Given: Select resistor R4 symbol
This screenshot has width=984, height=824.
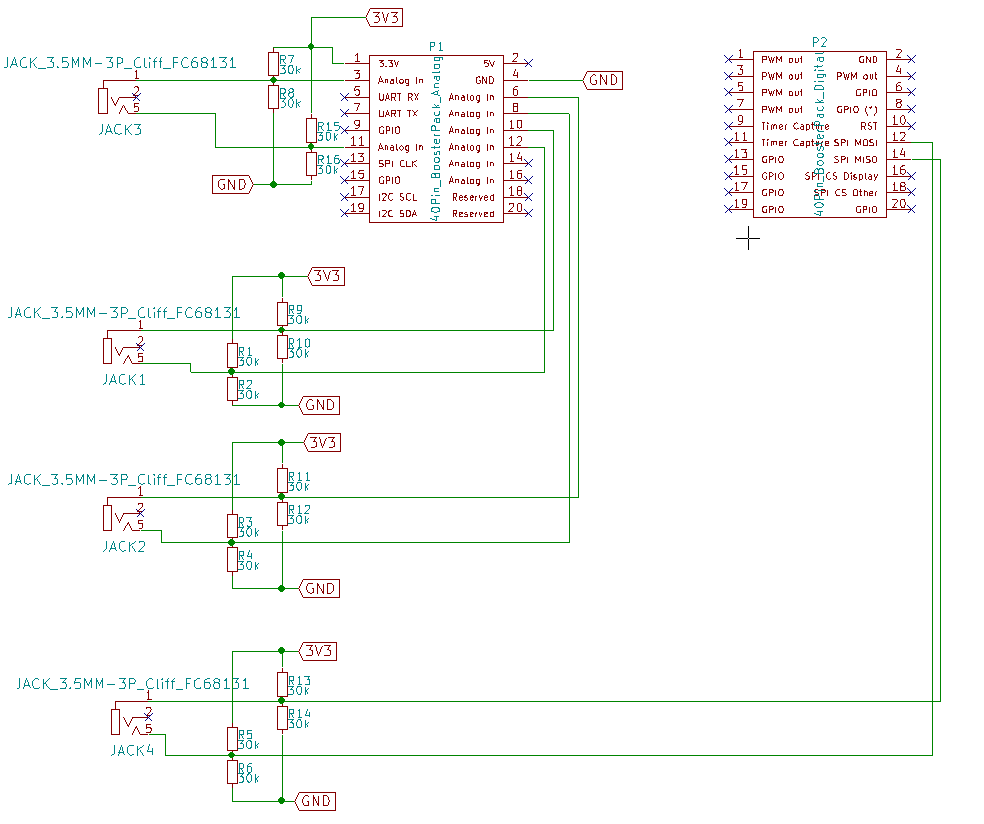Looking at the screenshot, I should [x=232, y=559].
